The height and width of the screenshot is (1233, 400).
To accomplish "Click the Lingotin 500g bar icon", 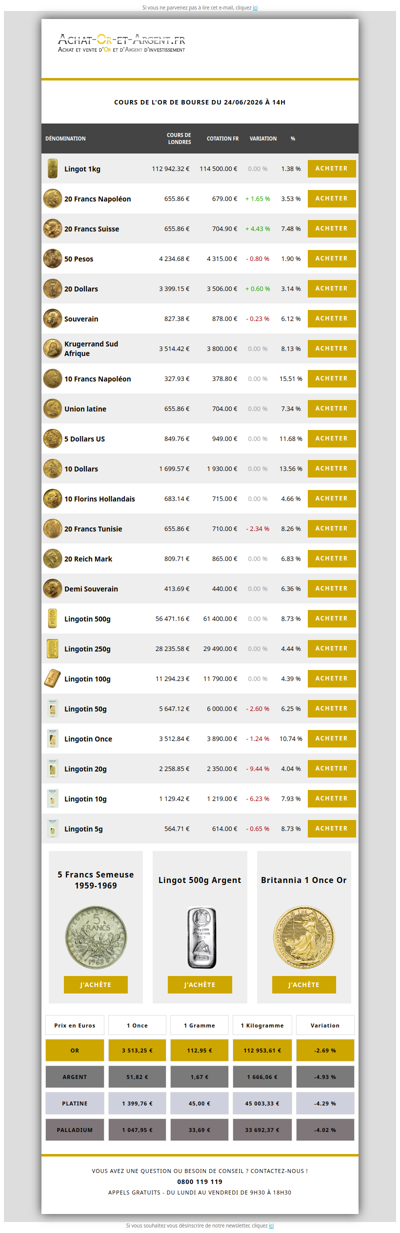I will [52, 619].
